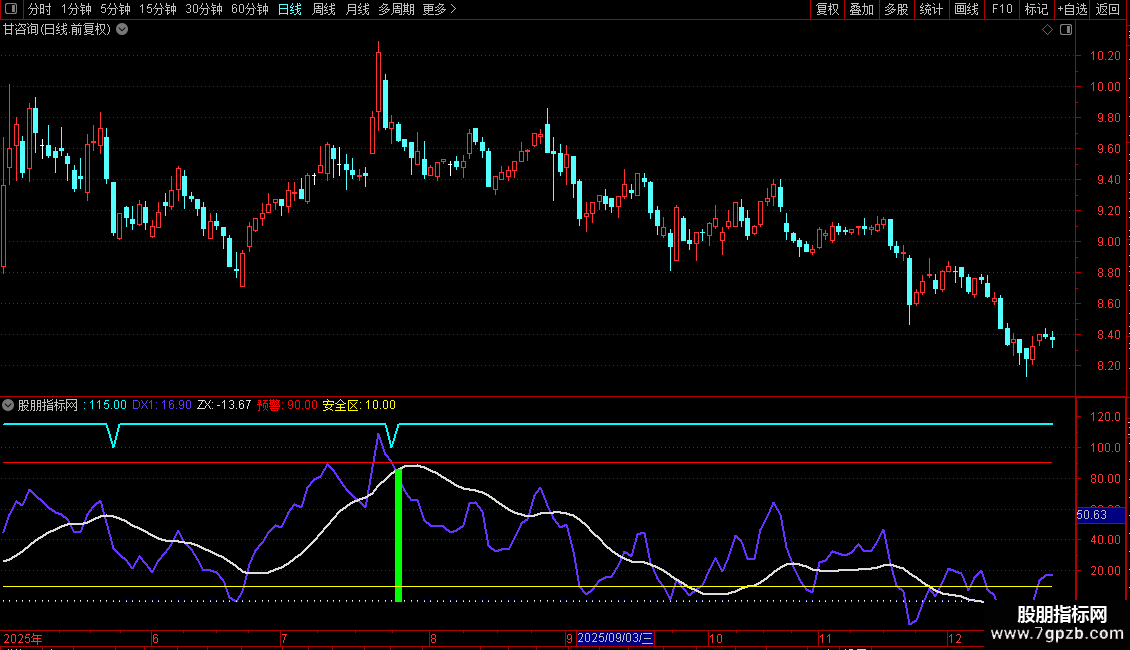Select the 60分钟 period

click(x=250, y=9)
